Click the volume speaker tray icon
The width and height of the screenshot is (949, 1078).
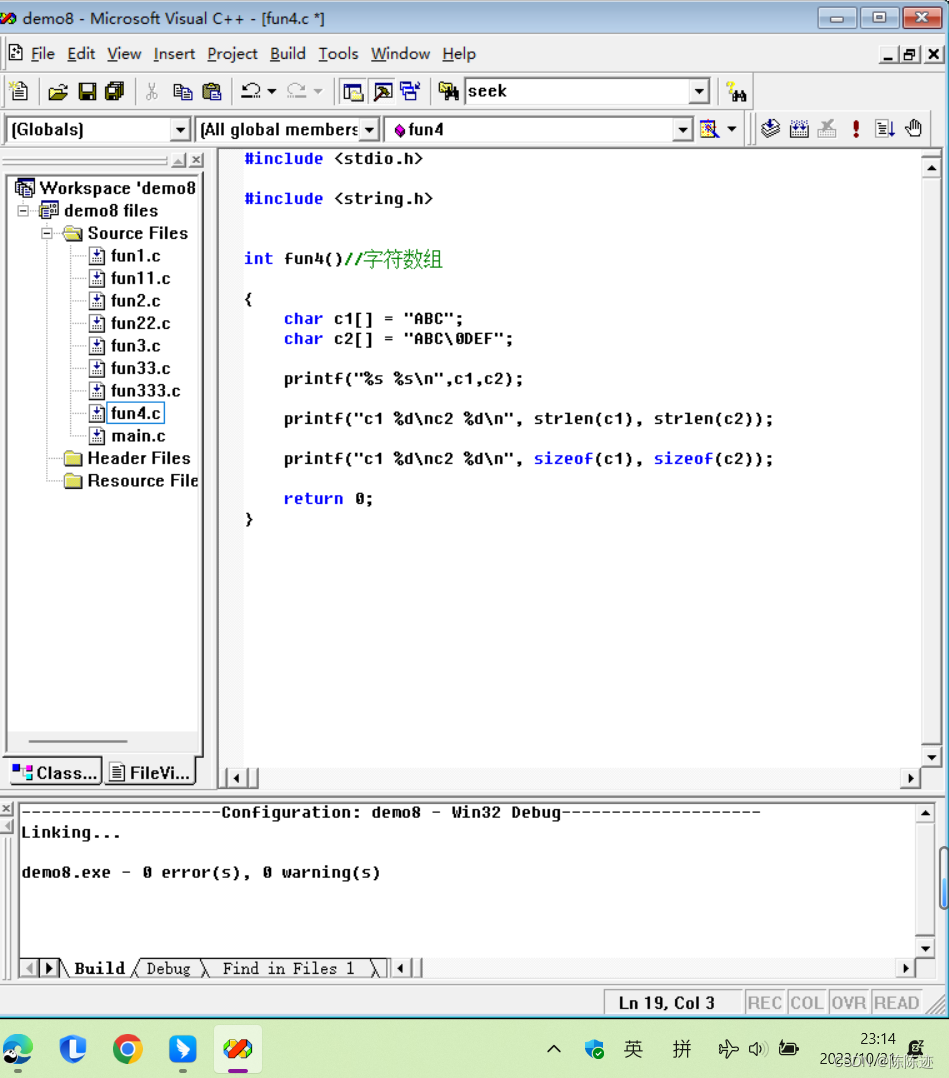[758, 1048]
